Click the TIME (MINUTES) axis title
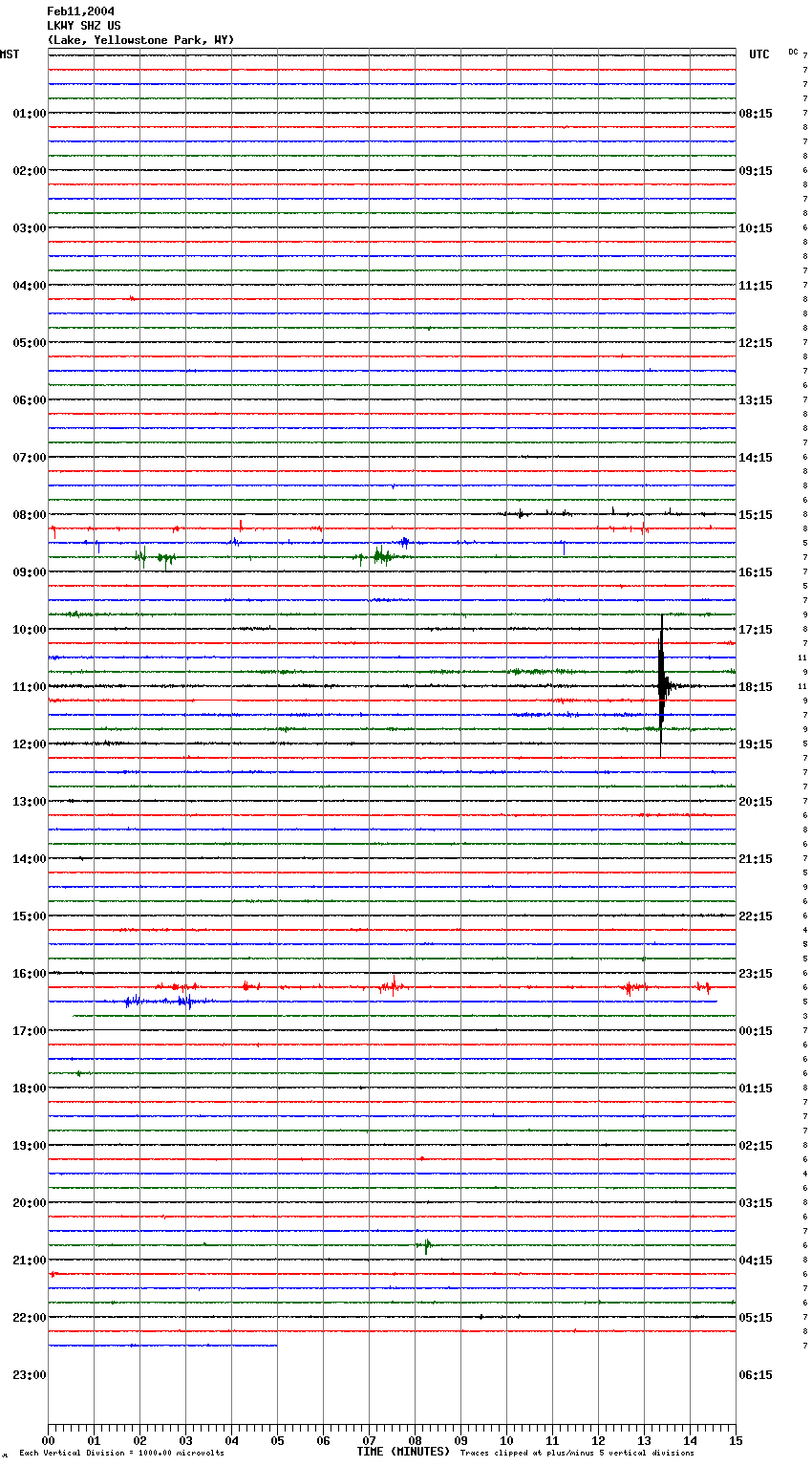This screenshot has height=1466, width=812. 403,1452
